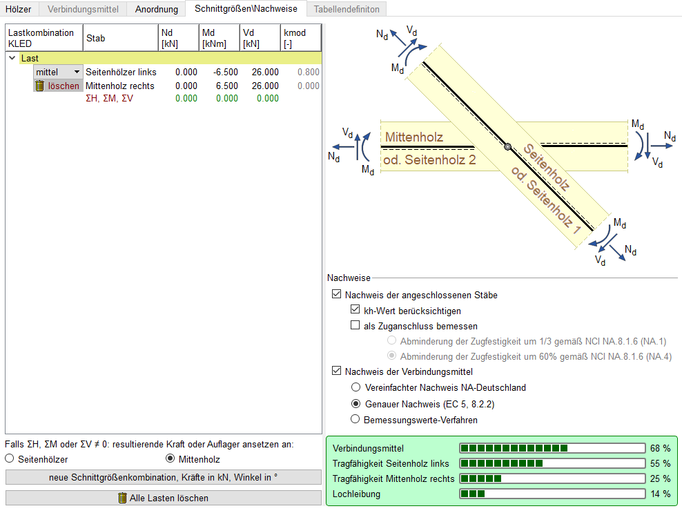Toggle Nachweis der Verbindungsmittel checkbox
682x513 pixels.
(x=336, y=371)
